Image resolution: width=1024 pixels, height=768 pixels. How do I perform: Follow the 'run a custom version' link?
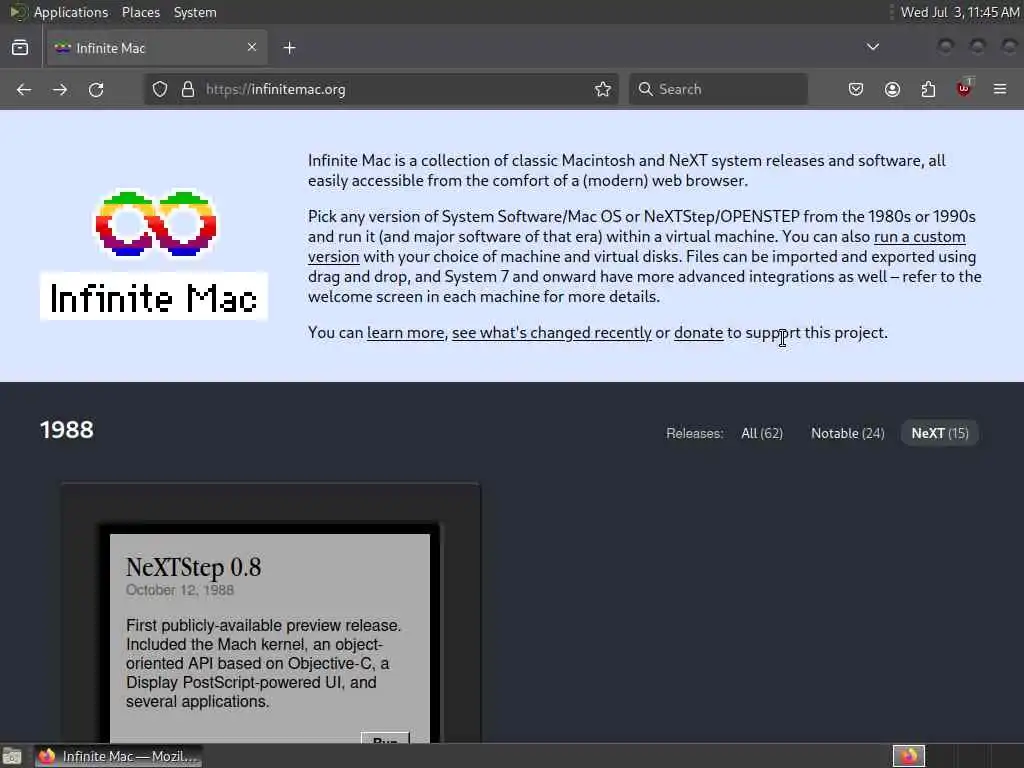tap(920, 236)
